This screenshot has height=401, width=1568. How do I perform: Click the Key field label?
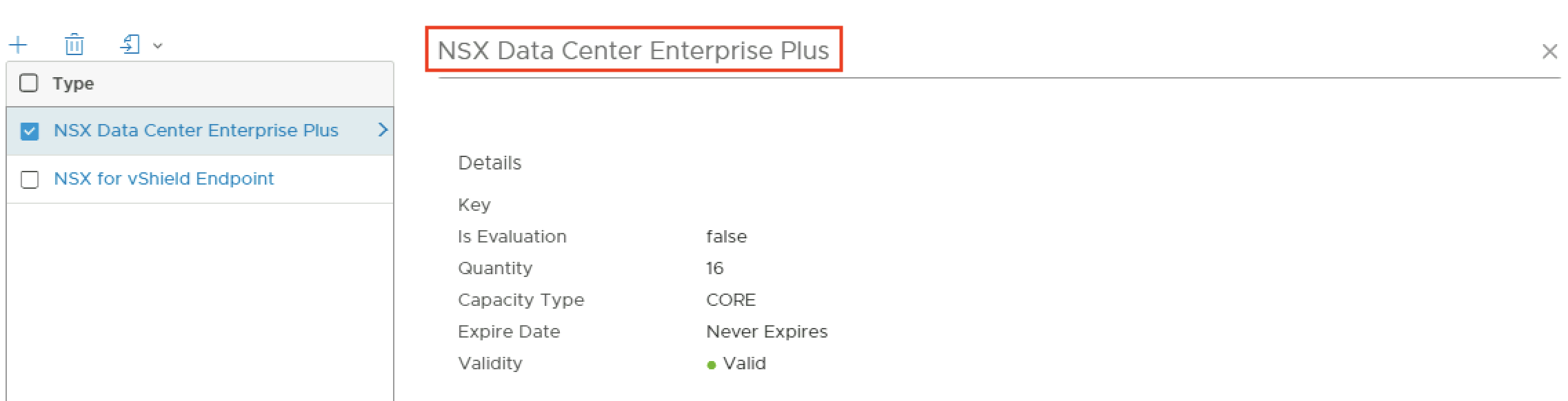(474, 205)
